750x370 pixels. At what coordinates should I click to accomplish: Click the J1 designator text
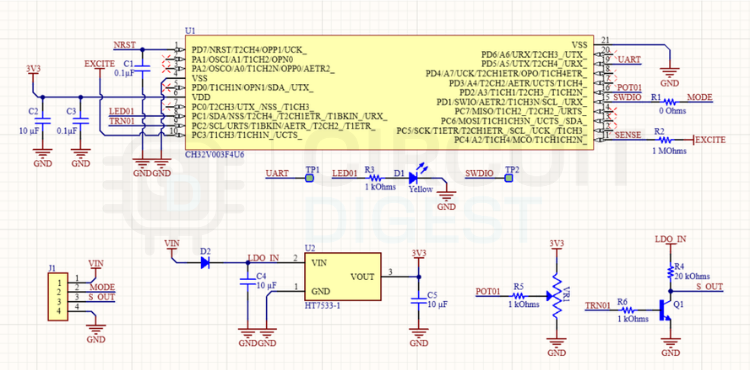pos(53,268)
